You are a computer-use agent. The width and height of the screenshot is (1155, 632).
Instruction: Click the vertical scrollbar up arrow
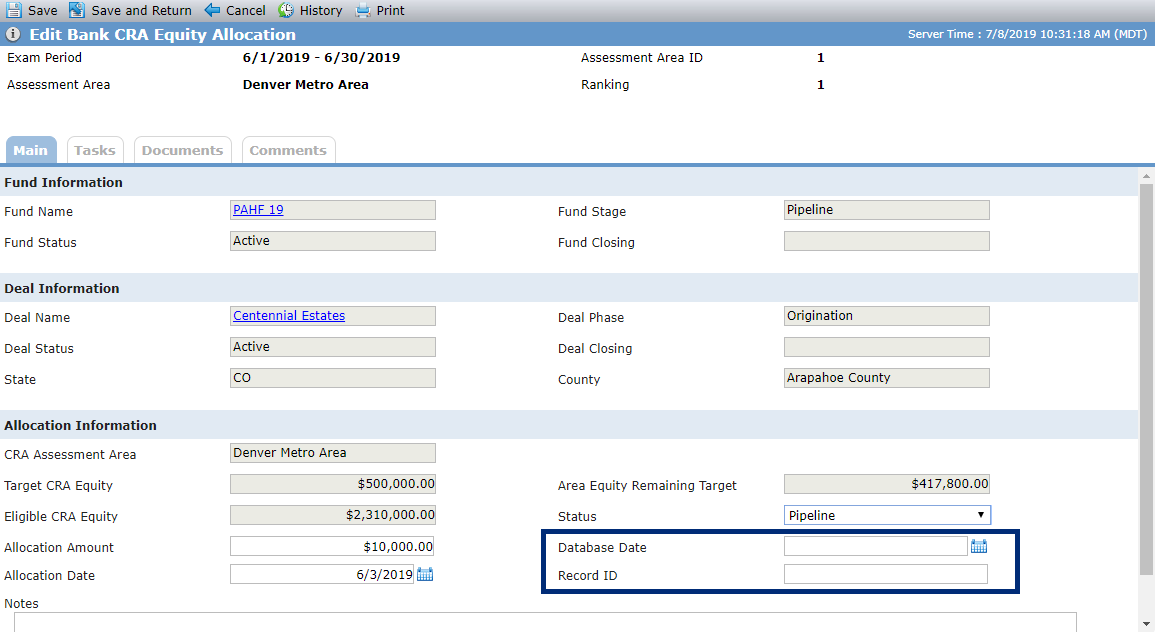1146,177
